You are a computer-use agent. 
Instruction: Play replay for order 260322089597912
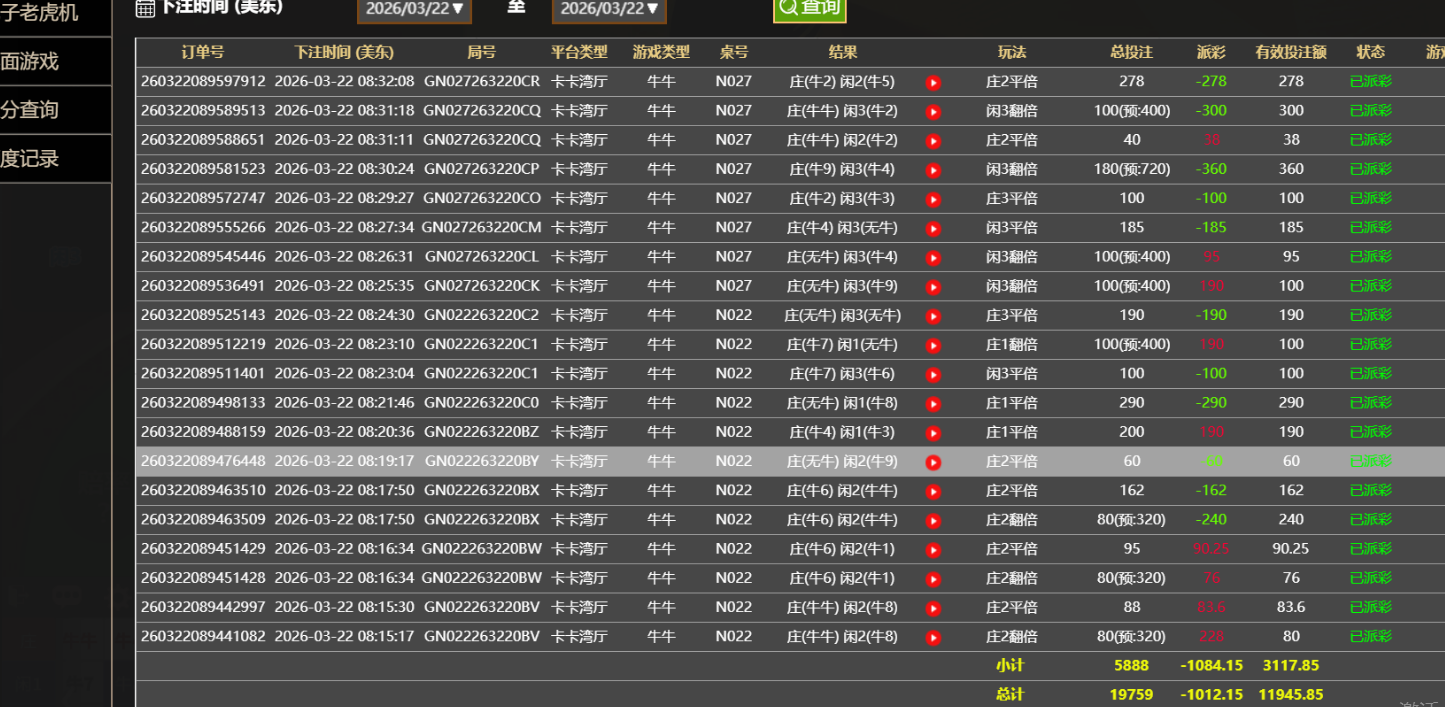pos(933,83)
